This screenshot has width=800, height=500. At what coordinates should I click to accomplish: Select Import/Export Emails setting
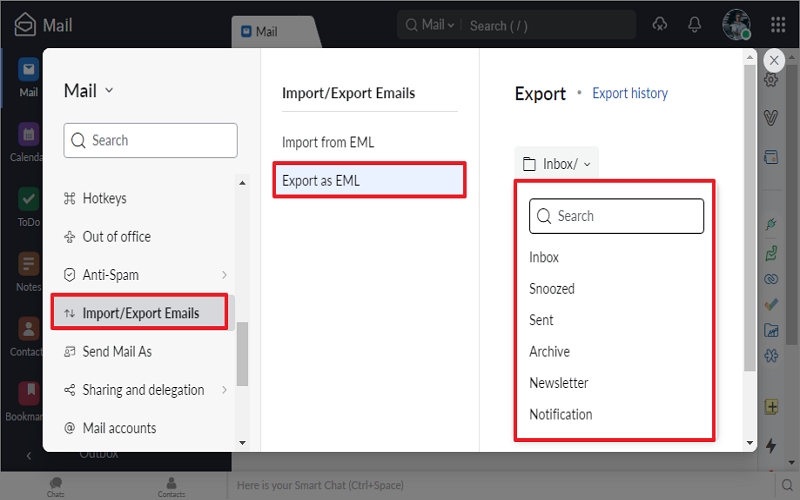(139, 313)
